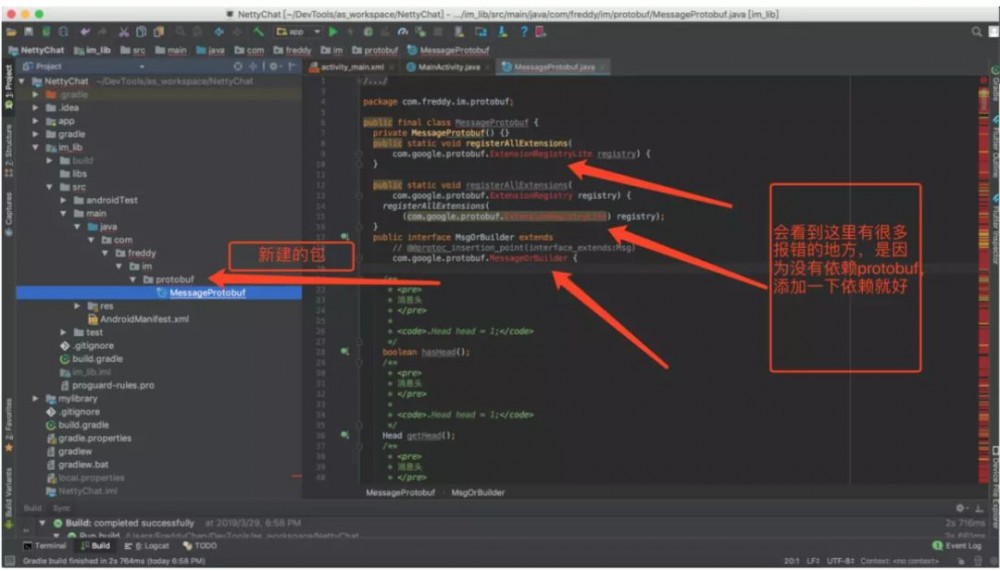
Task: Switch to activity_main.xml editor tab
Action: [x=352, y=66]
